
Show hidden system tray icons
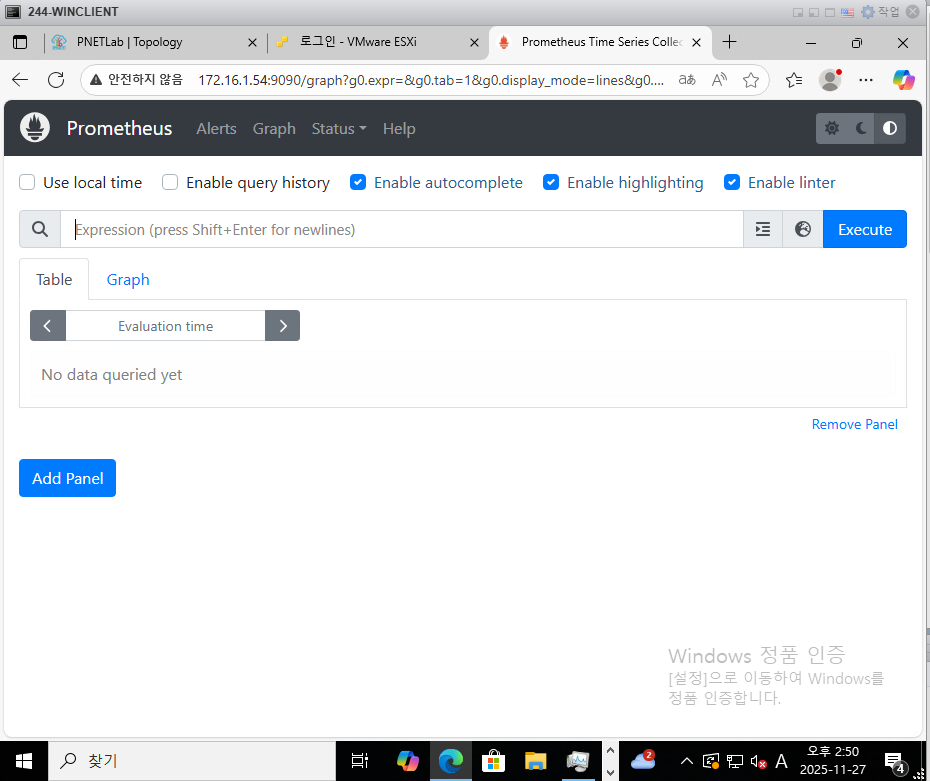(686, 761)
